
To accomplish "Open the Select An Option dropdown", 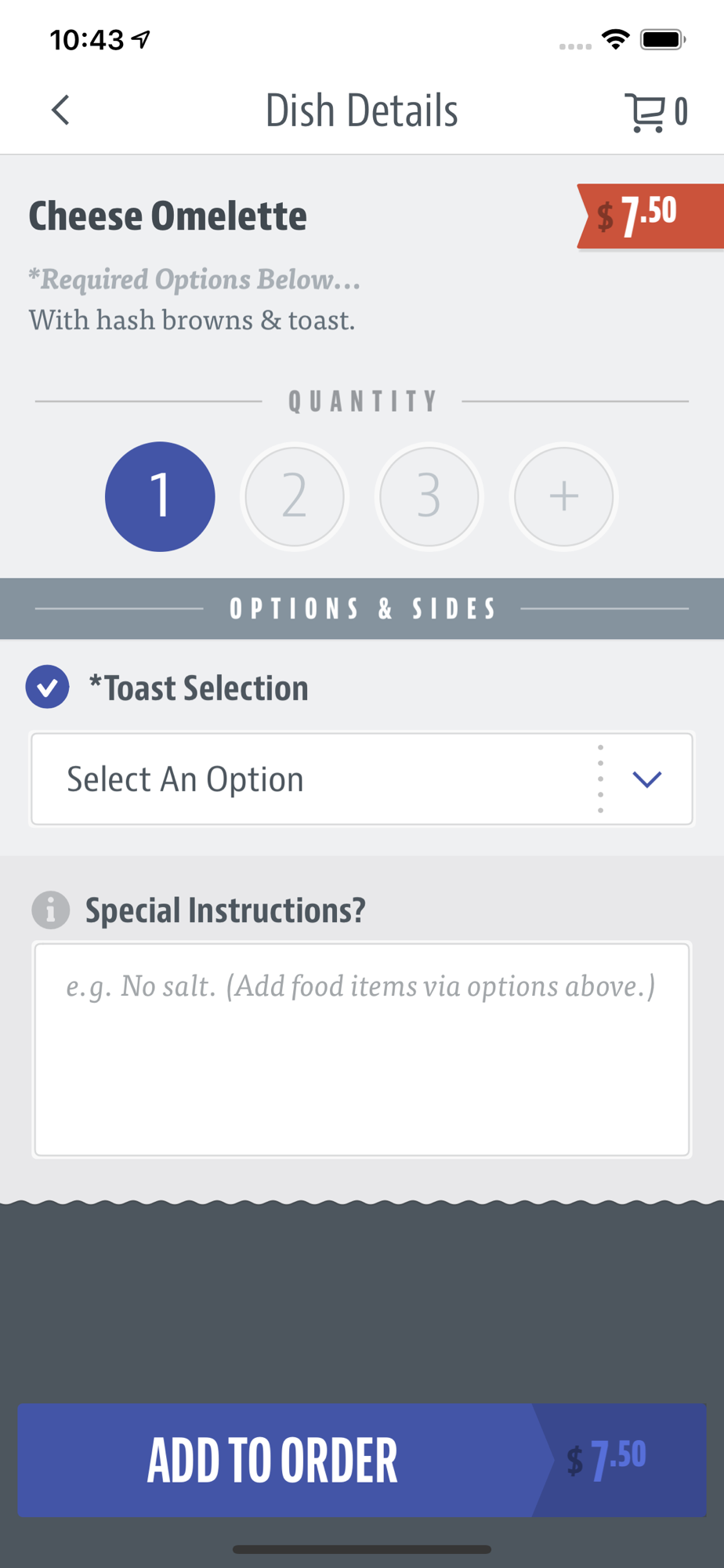I will [x=361, y=779].
